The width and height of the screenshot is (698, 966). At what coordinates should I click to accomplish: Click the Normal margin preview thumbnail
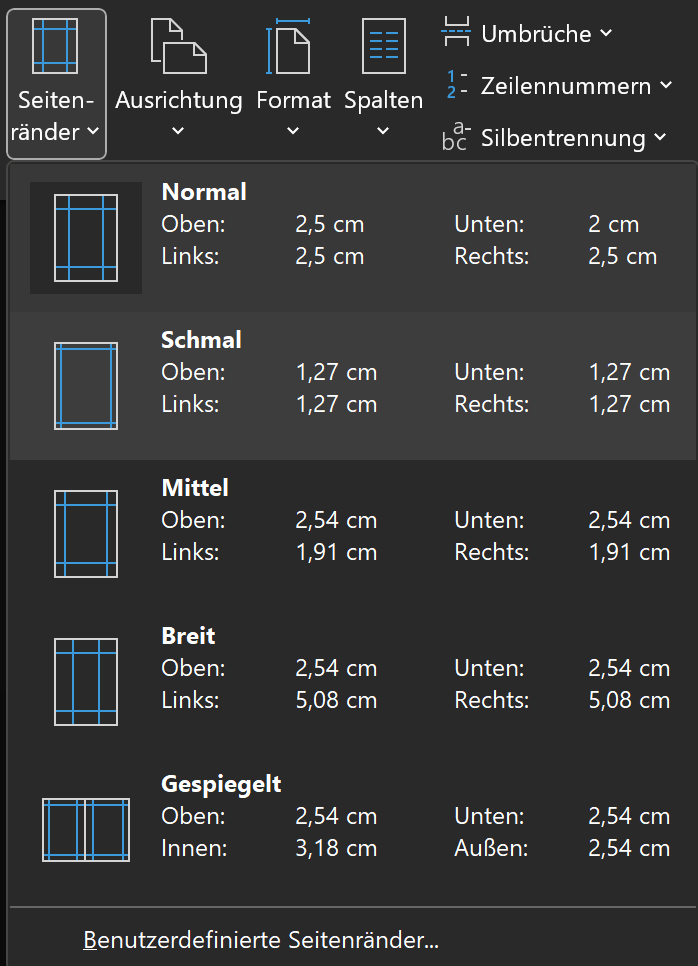pos(86,238)
